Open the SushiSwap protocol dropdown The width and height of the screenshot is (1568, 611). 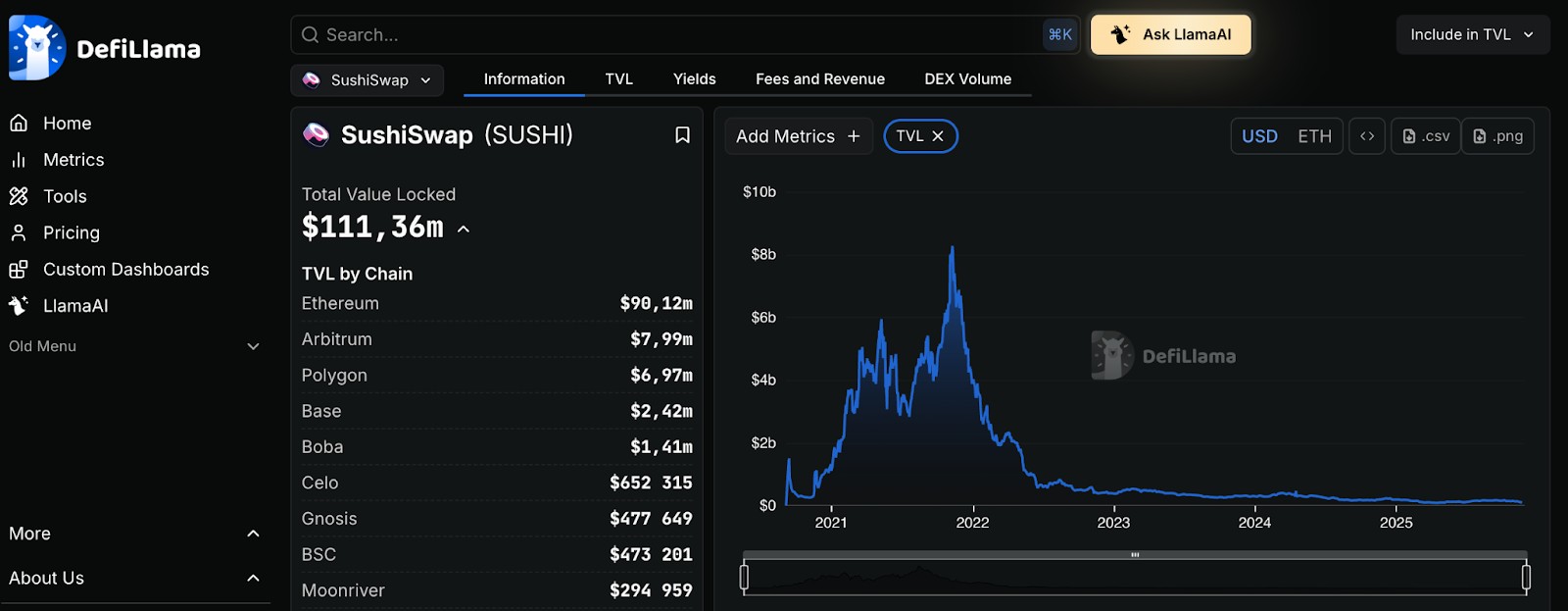367,80
